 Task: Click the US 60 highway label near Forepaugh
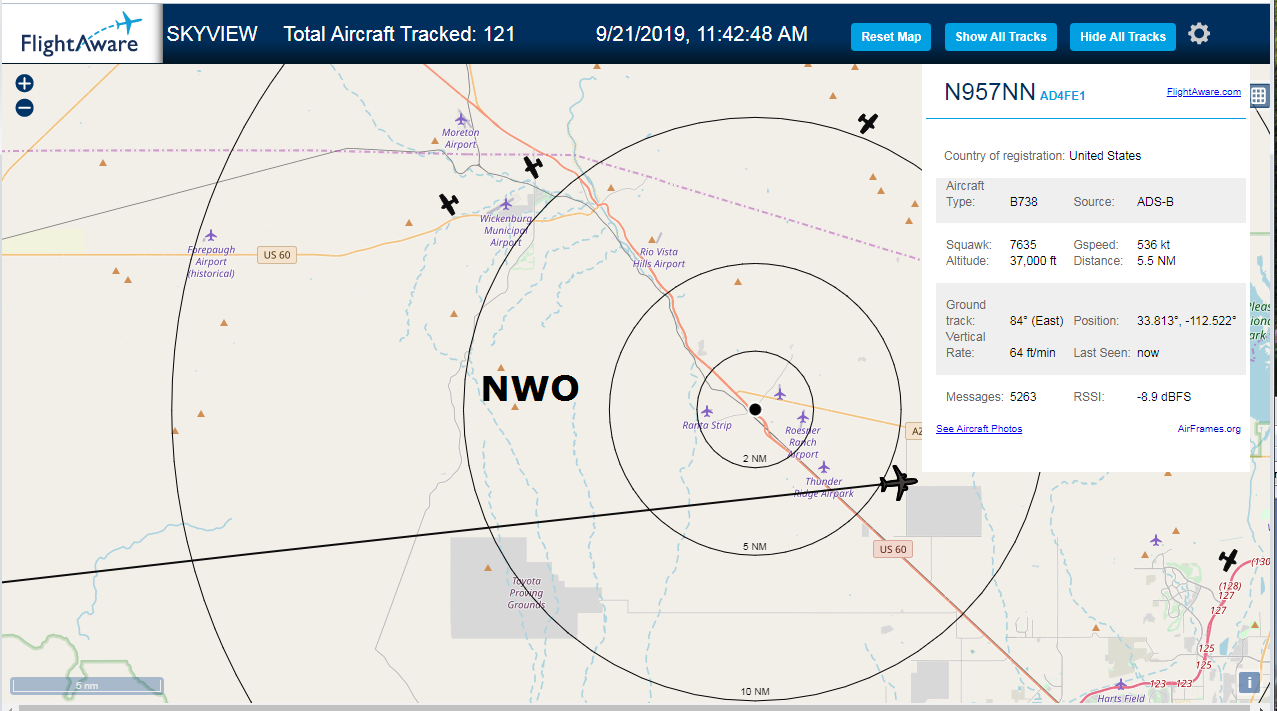277,255
